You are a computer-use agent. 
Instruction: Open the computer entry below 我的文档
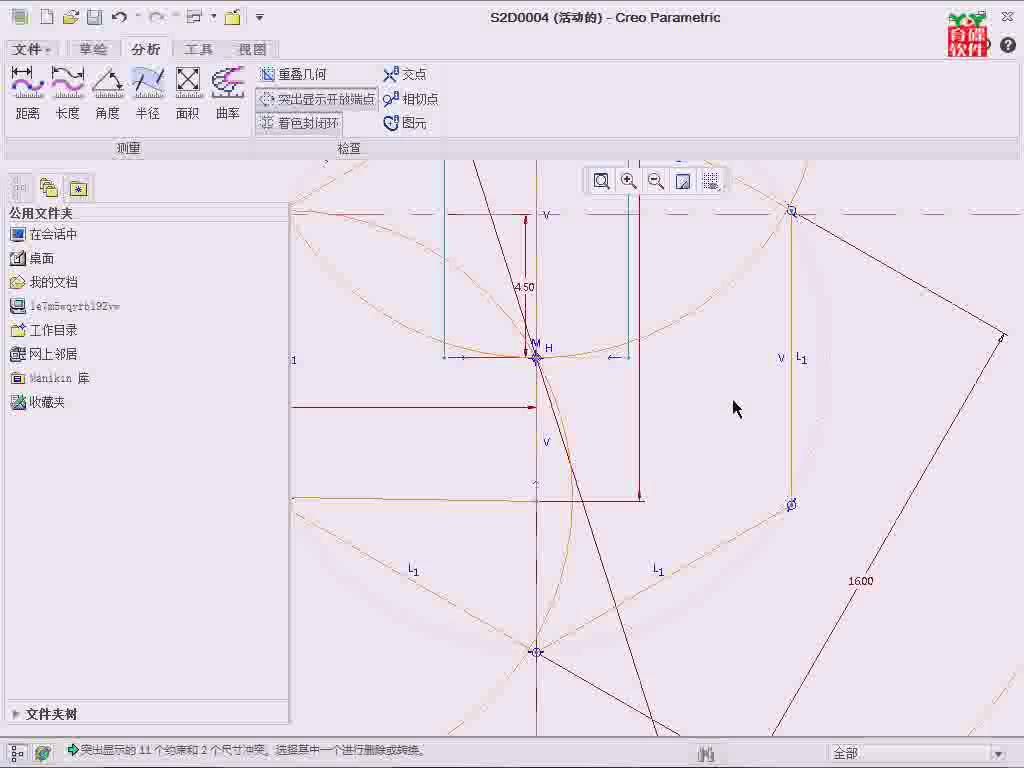tap(65, 306)
